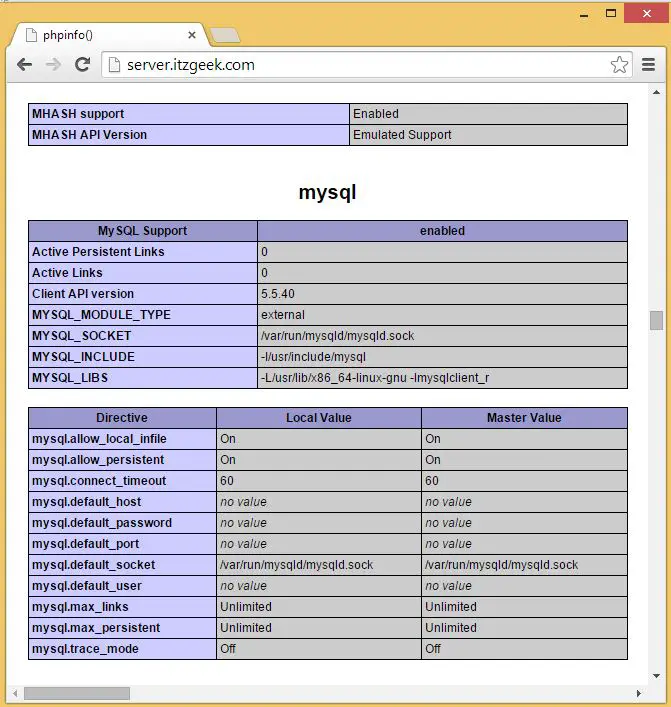Click the Active Persistent Links label
This screenshot has height=707, width=671.
[98, 252]
